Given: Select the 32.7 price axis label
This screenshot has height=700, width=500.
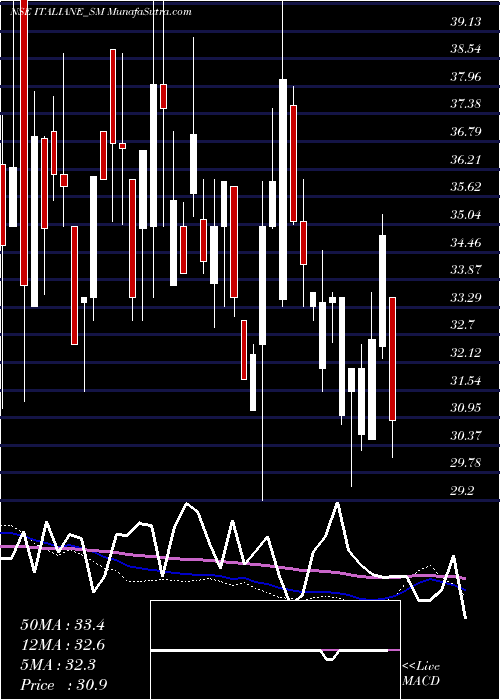Looking at the screenshot, I should [x=462, y=325].
